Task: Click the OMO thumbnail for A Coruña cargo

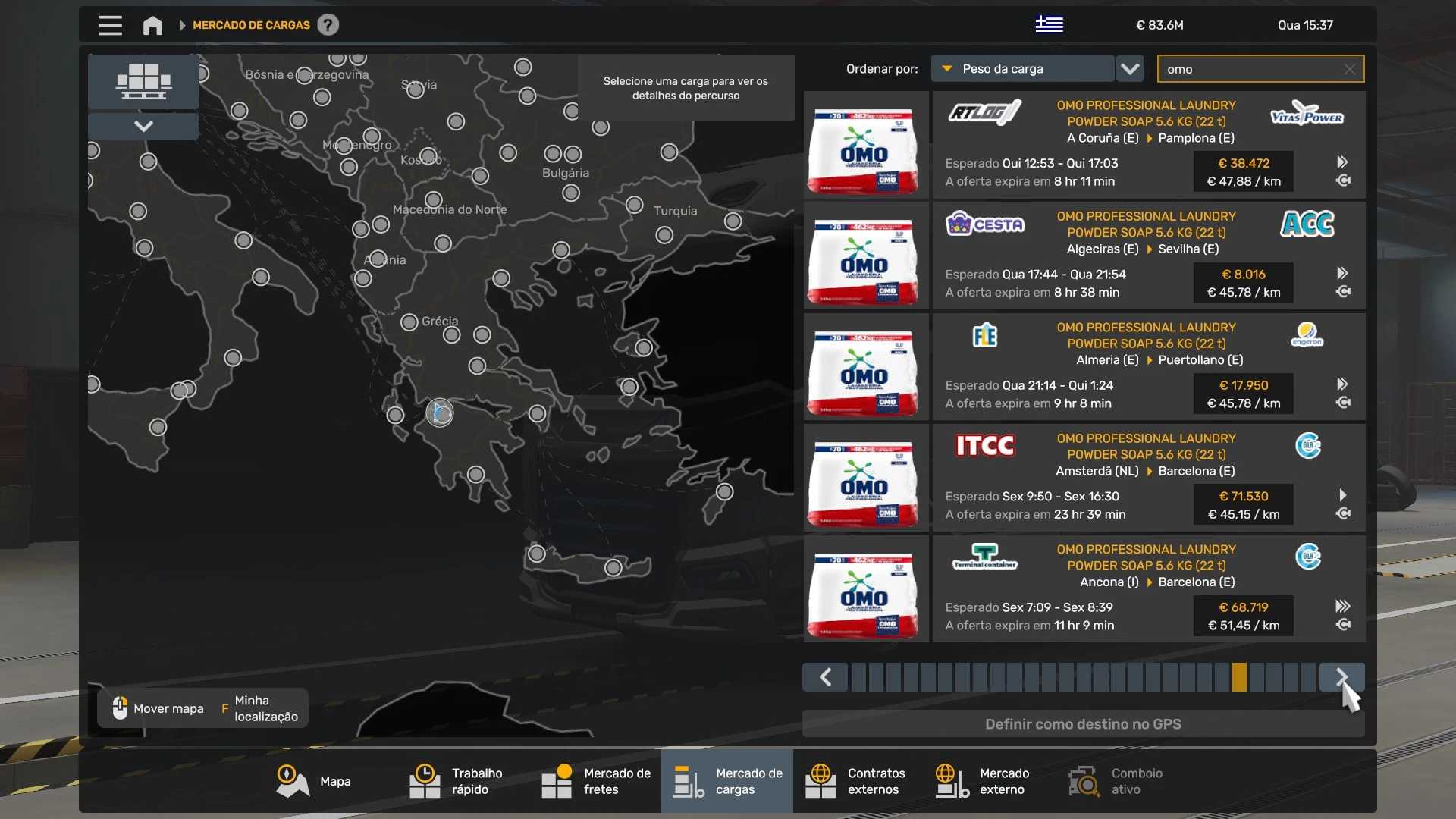Action: [865, 145]
